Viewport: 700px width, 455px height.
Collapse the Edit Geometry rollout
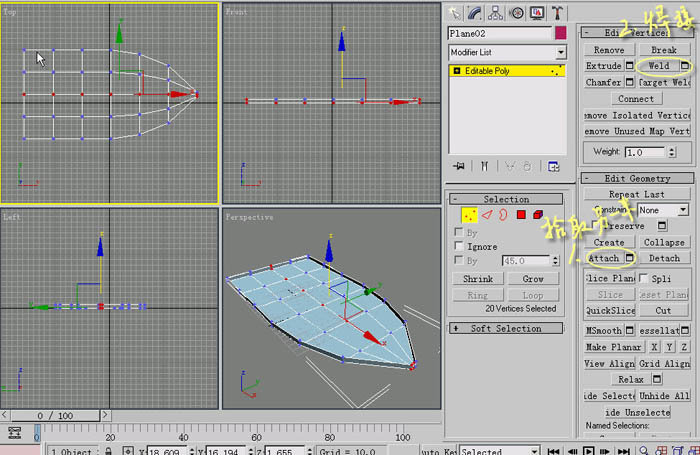coord(637,178)
